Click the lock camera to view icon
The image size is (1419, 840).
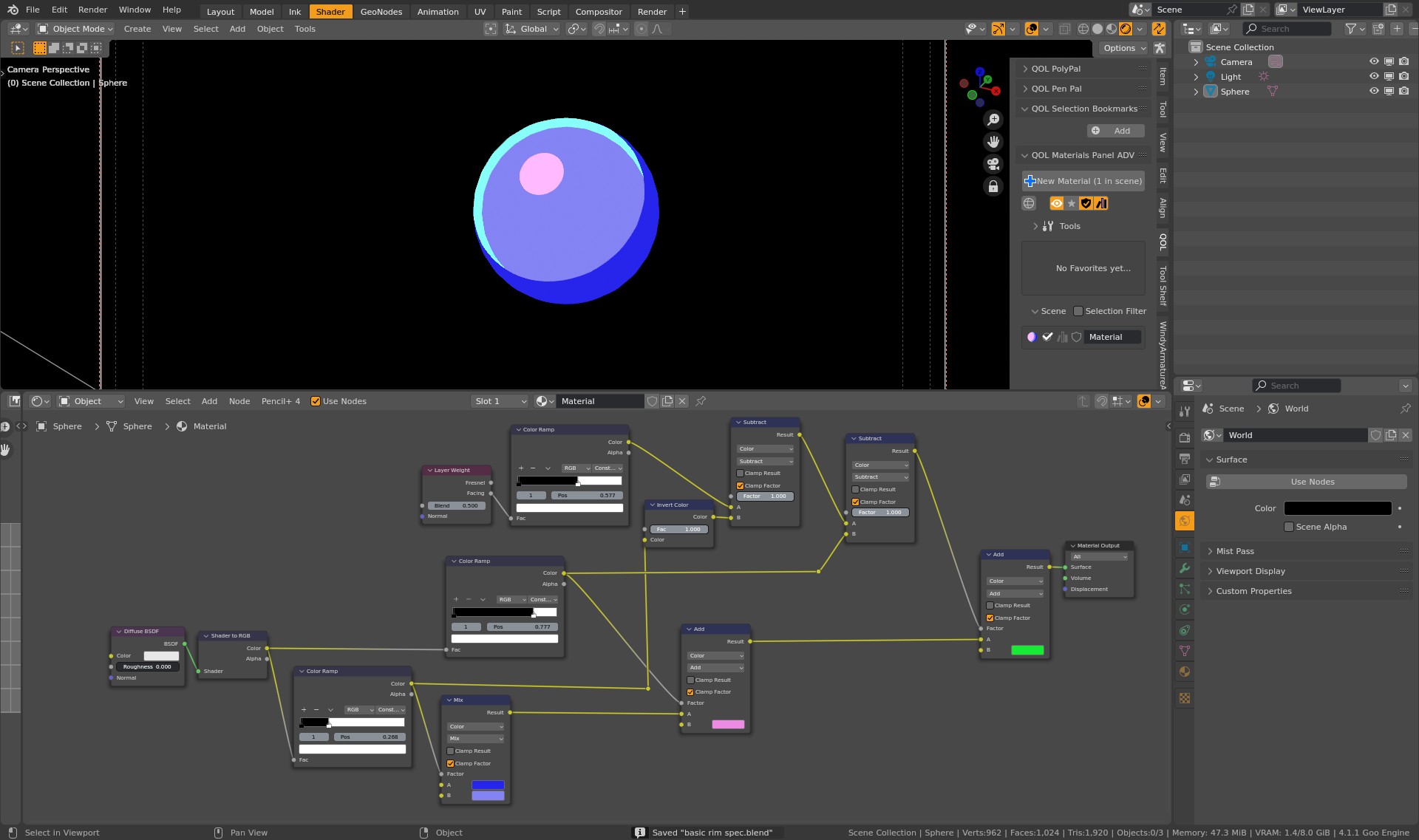993,186
